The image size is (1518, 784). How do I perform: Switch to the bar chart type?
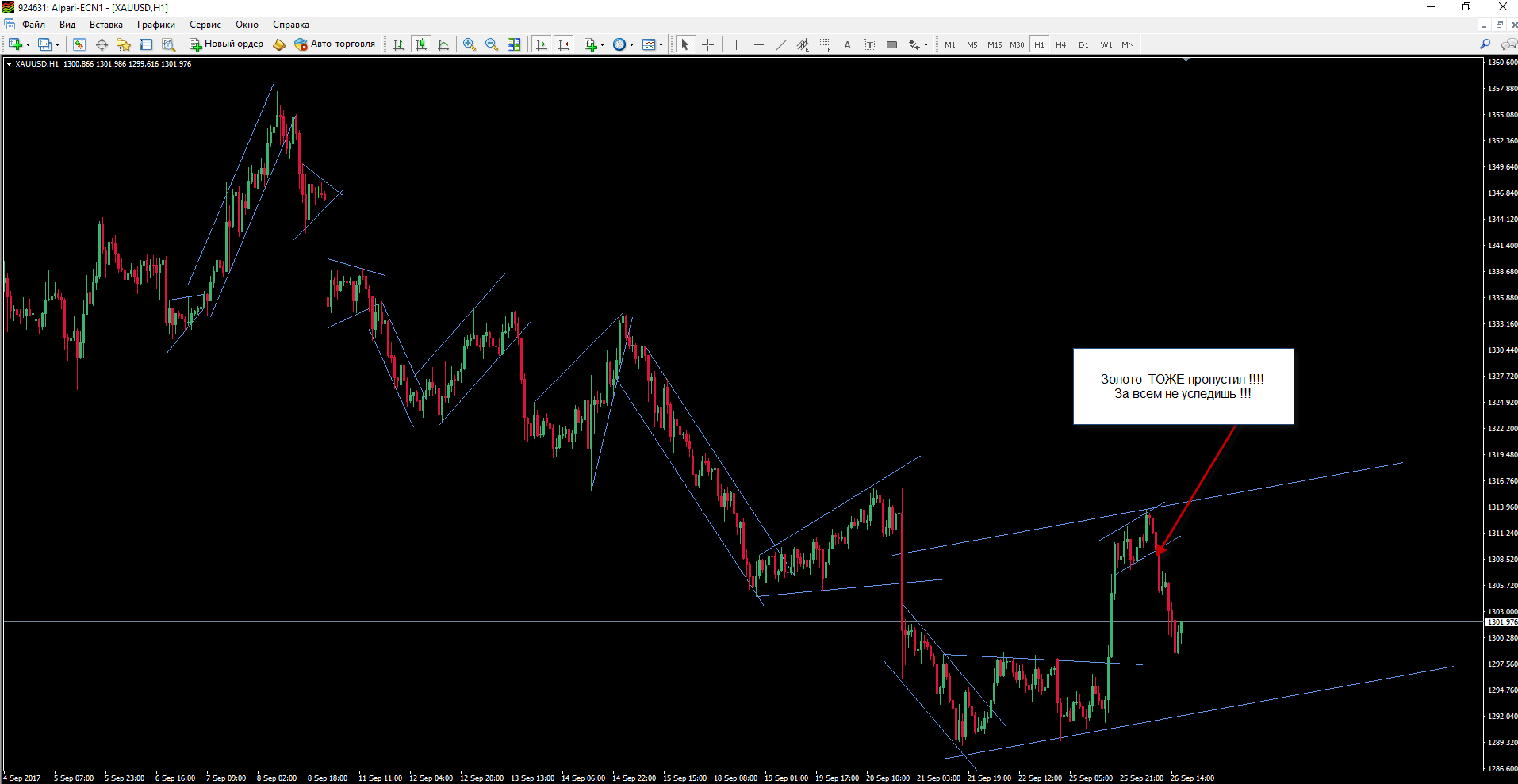pyautogui.click(x=399, y=44)
